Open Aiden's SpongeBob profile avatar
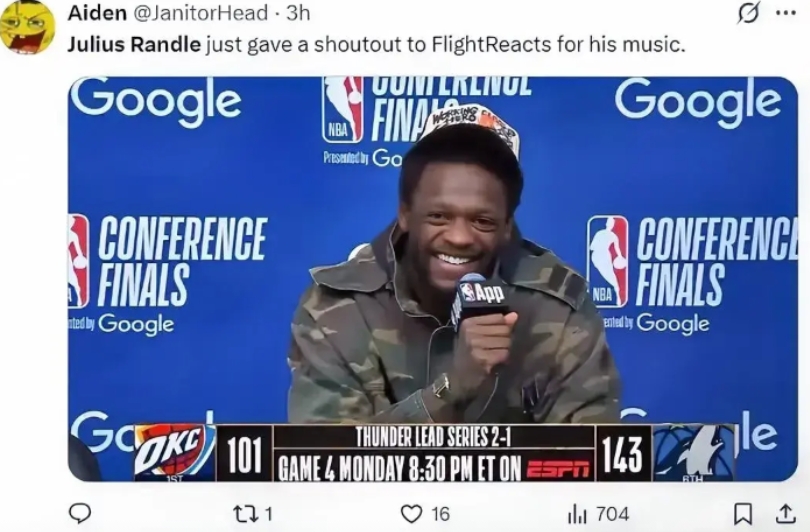 (28, 27)
